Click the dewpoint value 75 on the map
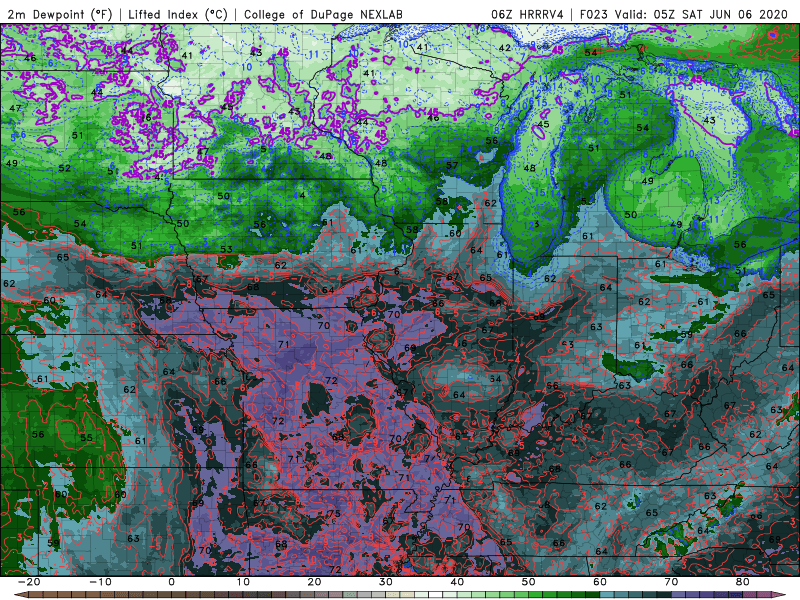 coord(334,514)
